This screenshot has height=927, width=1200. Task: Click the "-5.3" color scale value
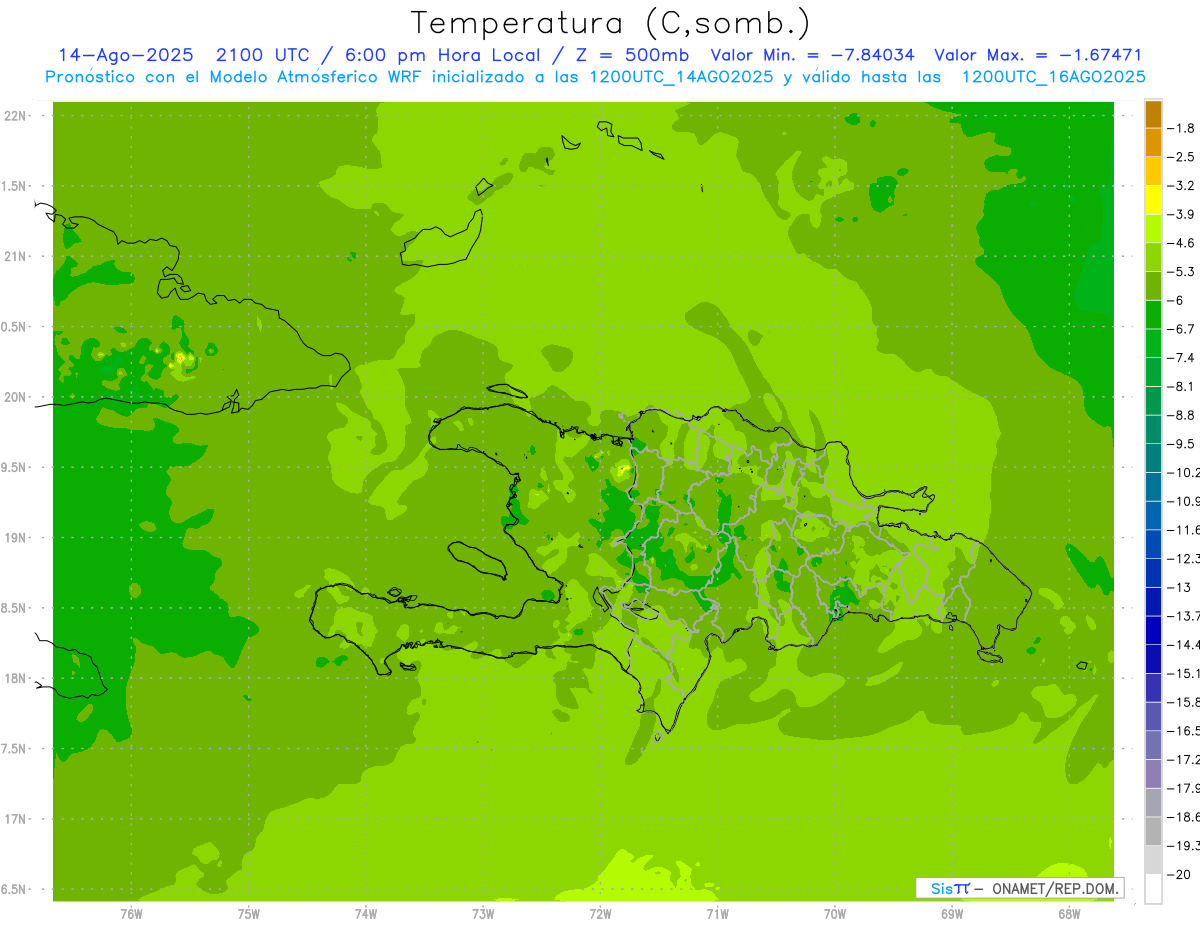click(x=1182, y=271)
